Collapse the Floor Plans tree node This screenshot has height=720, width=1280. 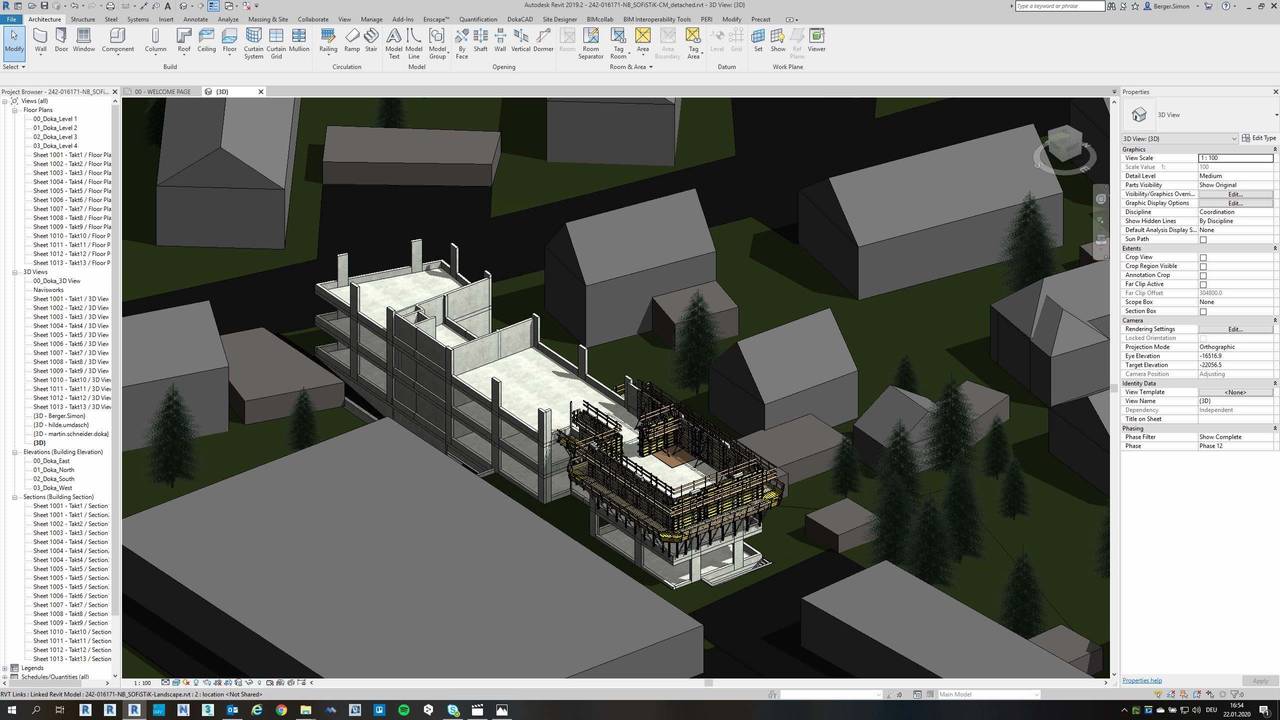(16, 110)
